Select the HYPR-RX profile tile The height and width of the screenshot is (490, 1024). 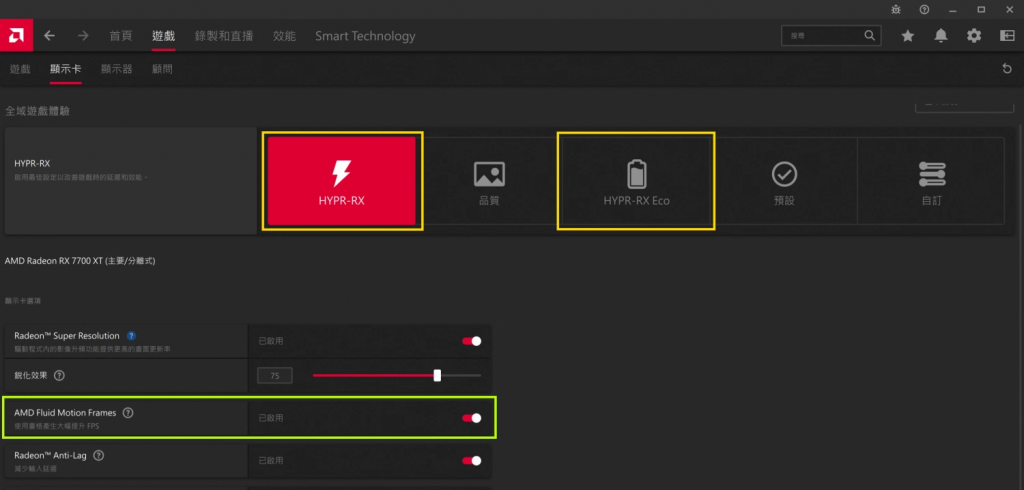(342, 181)
